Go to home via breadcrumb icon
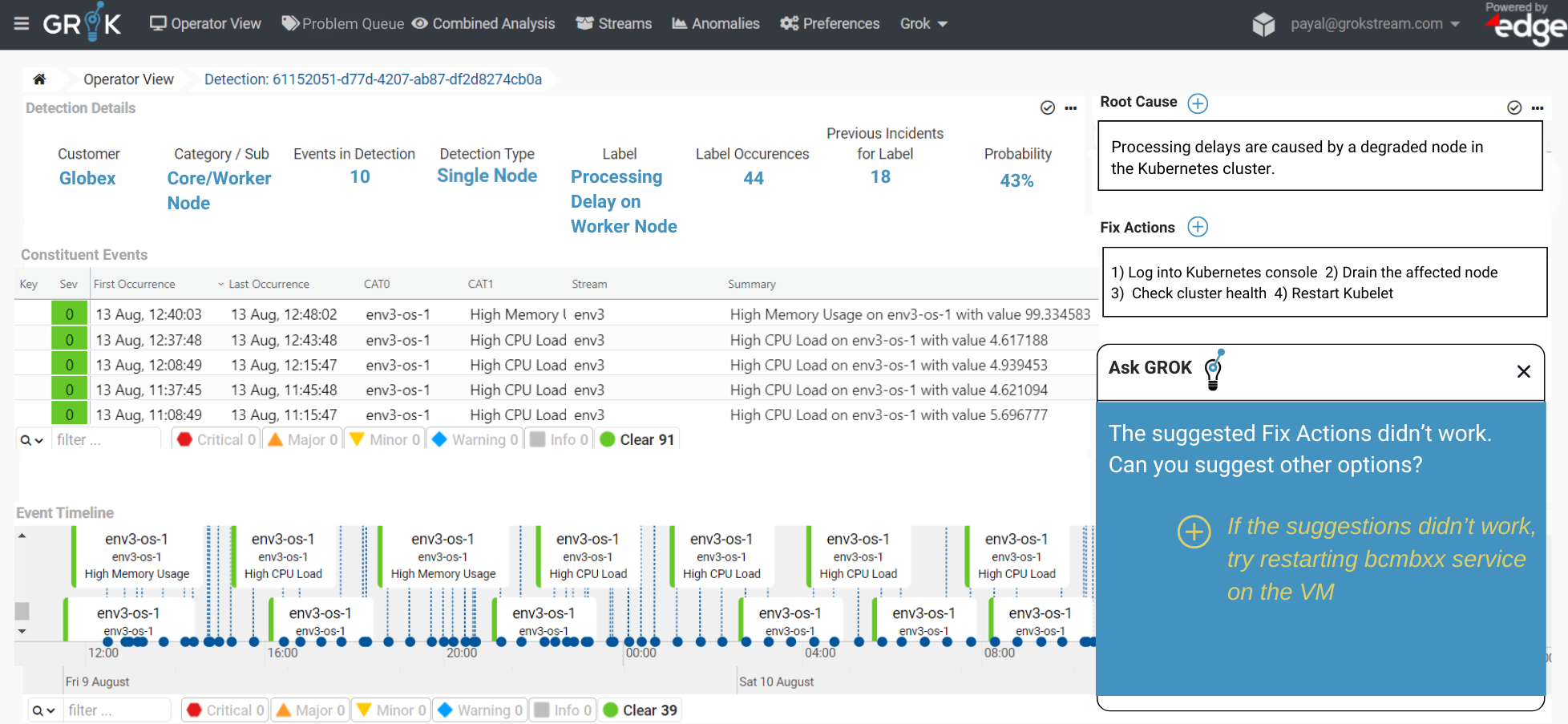 click(x=39, y=79)
